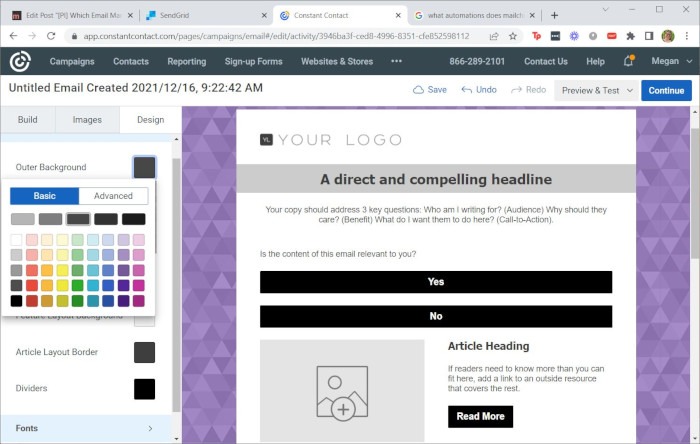
Task: Click the browser back arrow
Action: pos(13,36)
